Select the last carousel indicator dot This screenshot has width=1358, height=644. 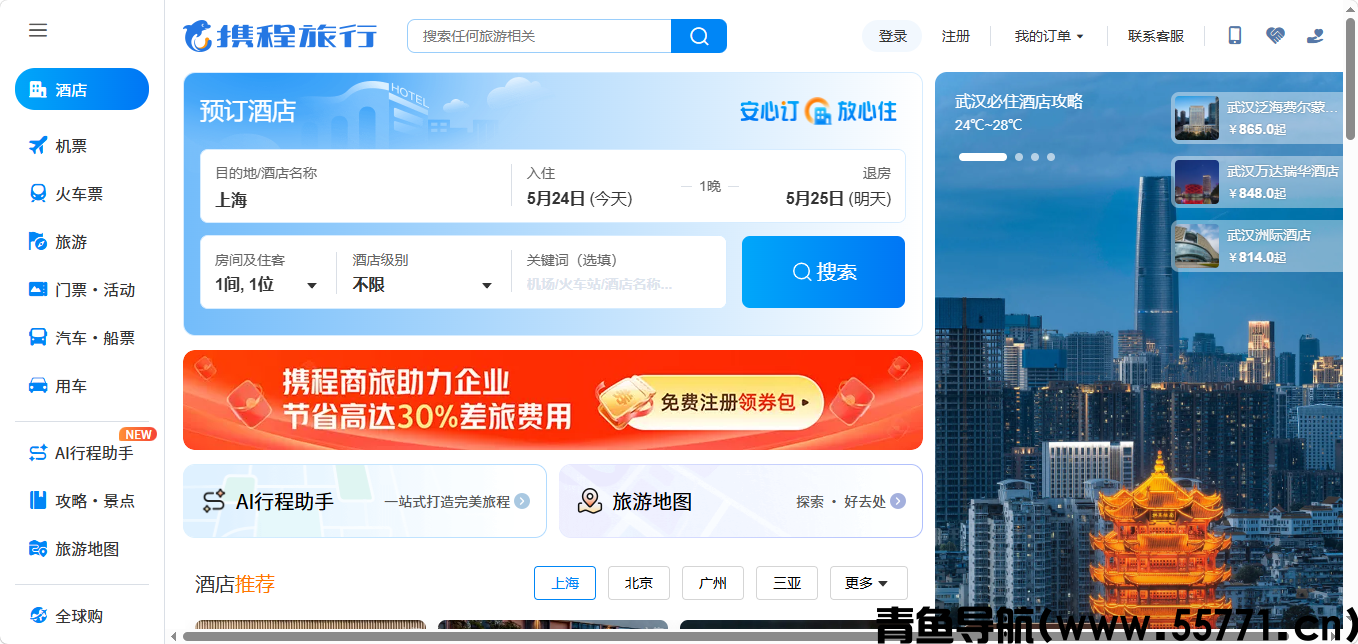click(x=1051, y=157)
